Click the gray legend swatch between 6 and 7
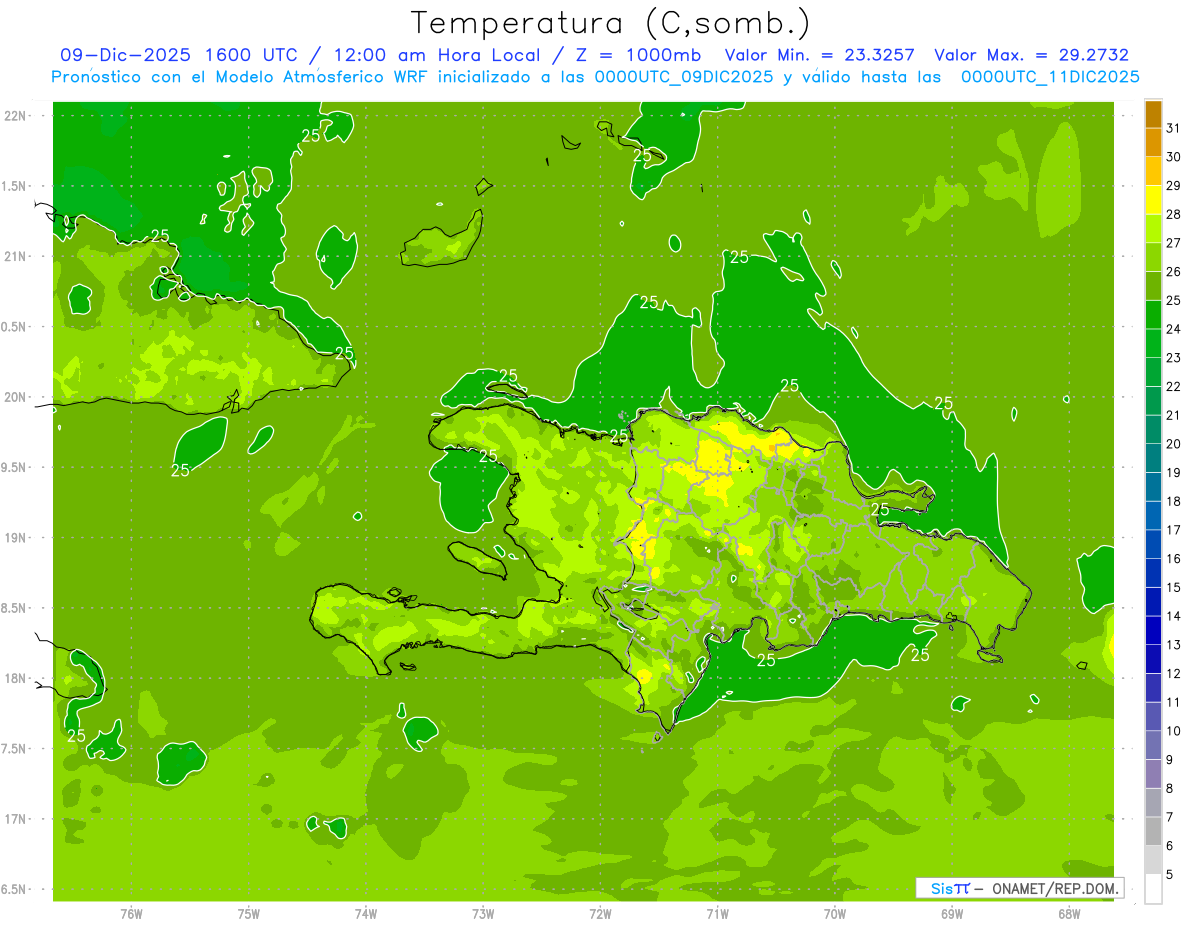This screenshot has width=1200, height=927. coord(1153,831)
